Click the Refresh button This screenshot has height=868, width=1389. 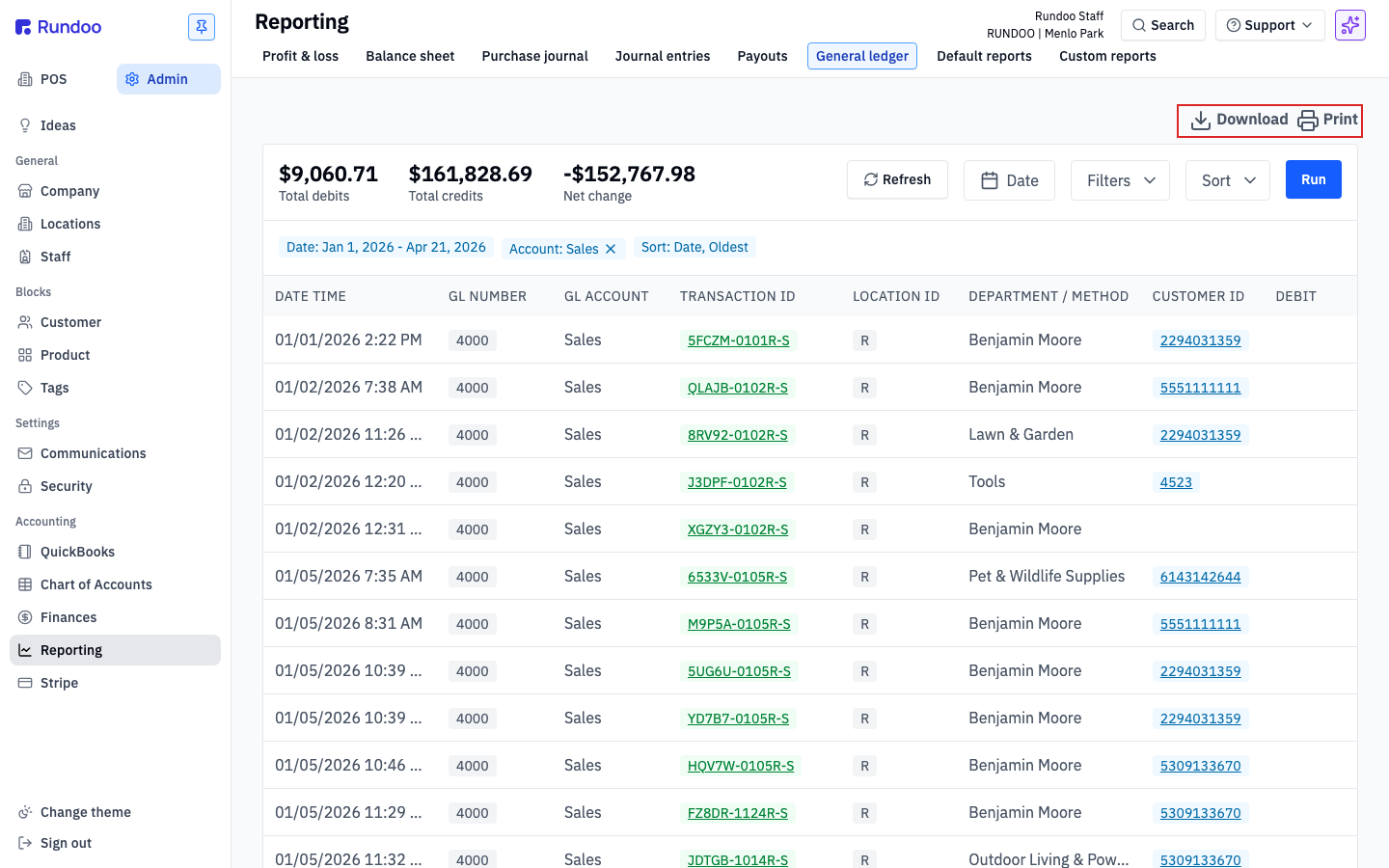(x=897, y=179)
